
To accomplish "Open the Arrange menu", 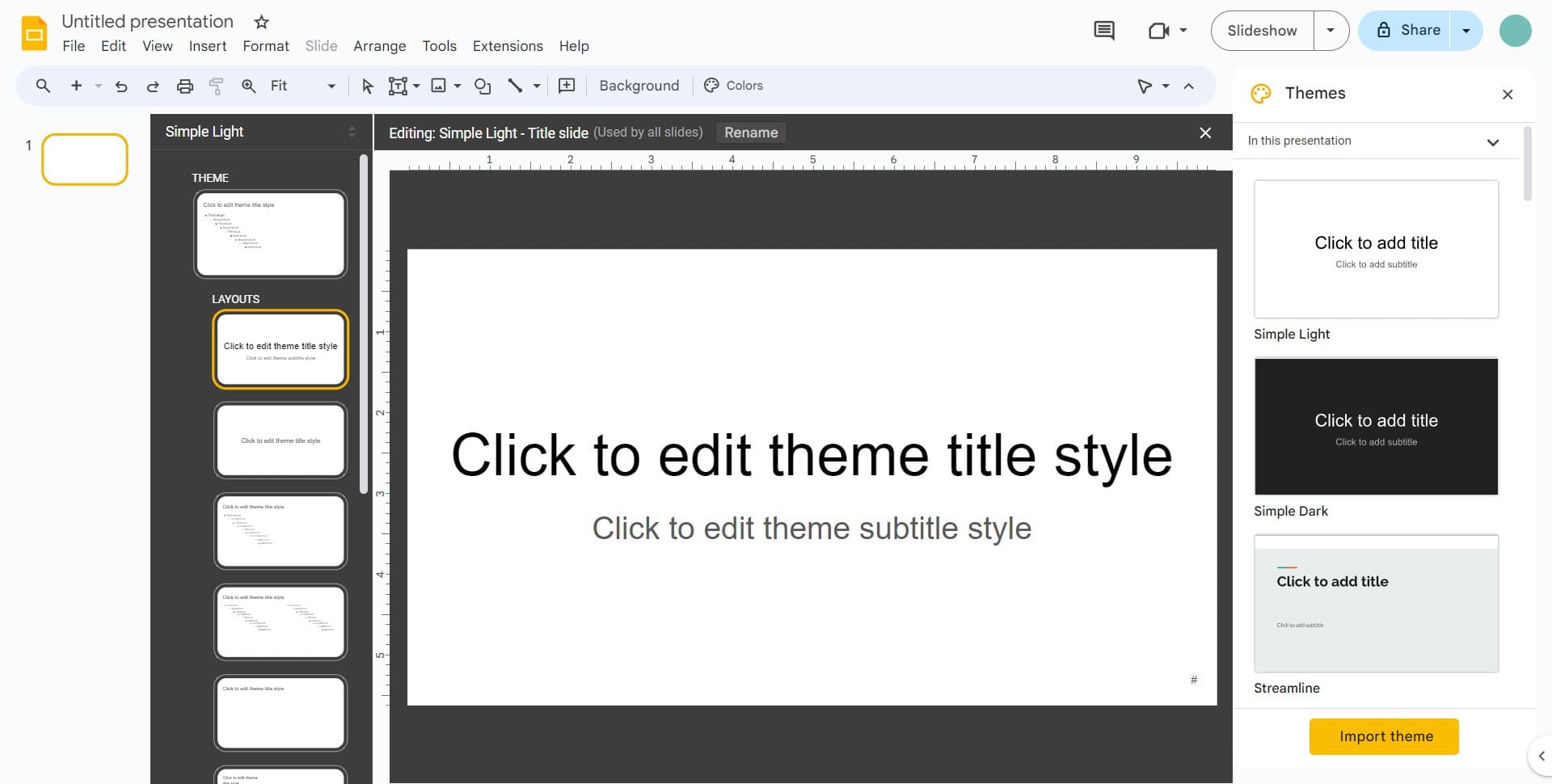I will coord(379,46).
